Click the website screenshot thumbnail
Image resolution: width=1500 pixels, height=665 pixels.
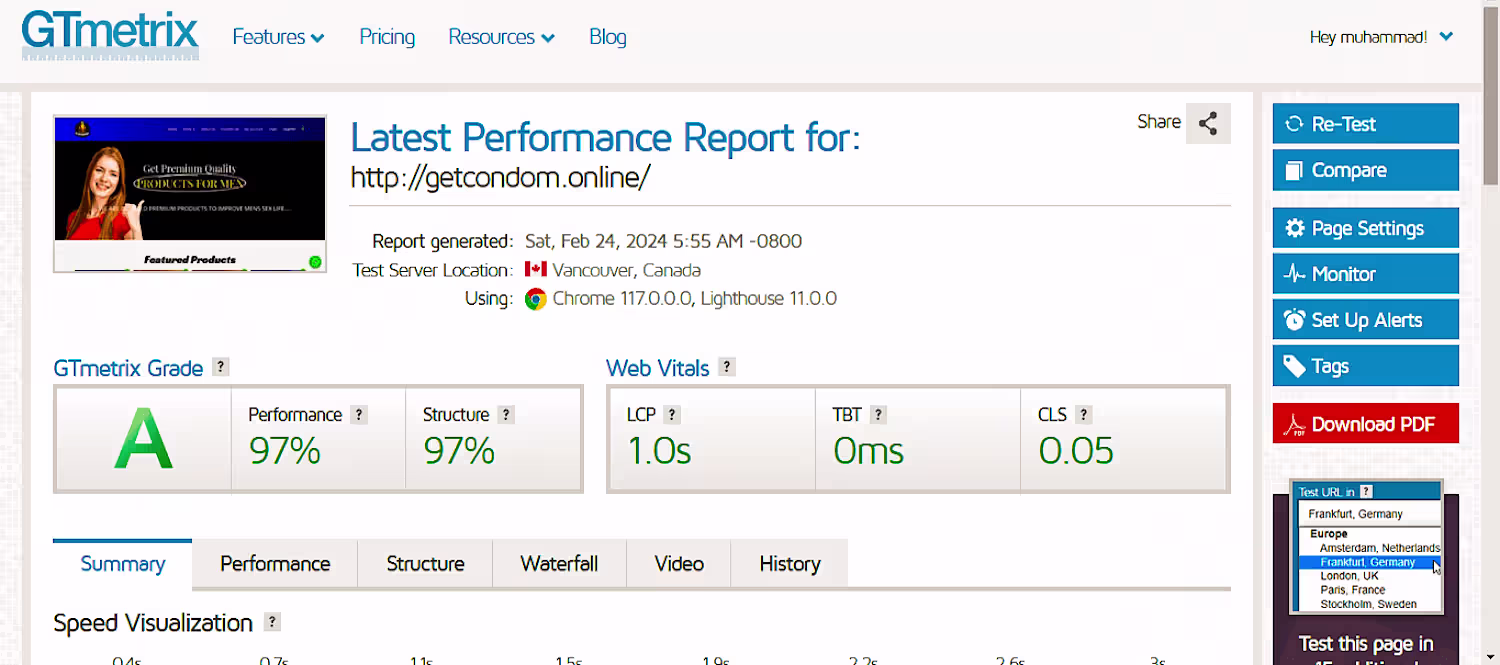click(190, 194)
